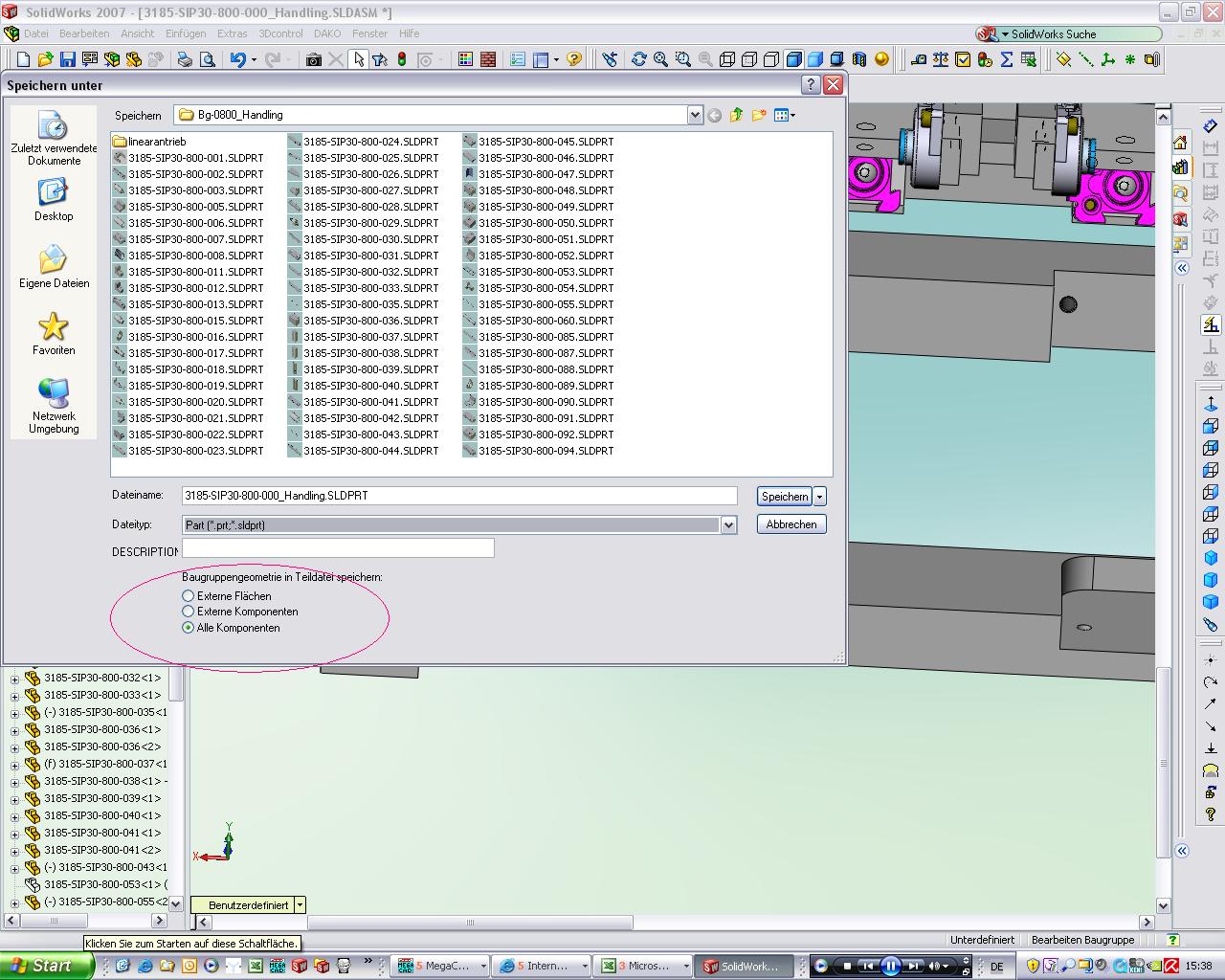The image size is (1225, 980).
Task: Click the Up One Level folder icon
Action: click(736, 115)
